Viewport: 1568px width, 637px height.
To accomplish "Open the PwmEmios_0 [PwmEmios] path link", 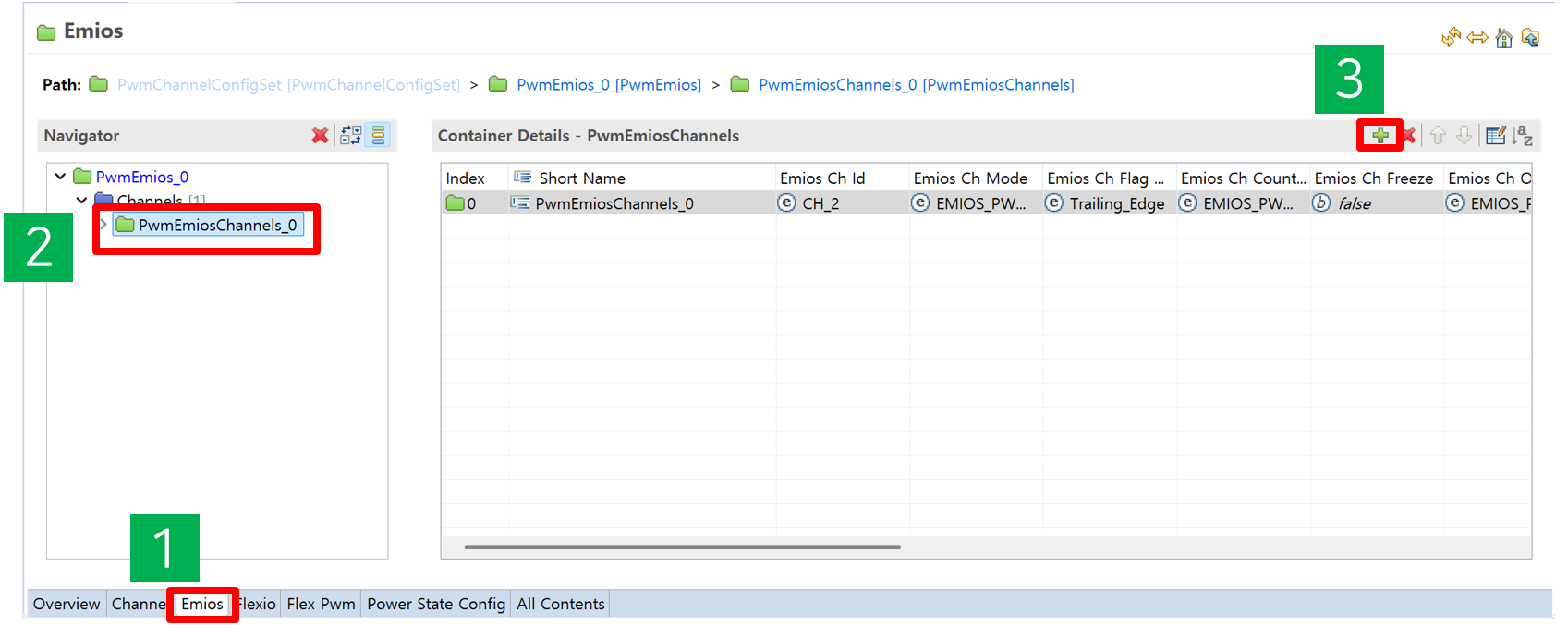I will click(x=608, y=85).
